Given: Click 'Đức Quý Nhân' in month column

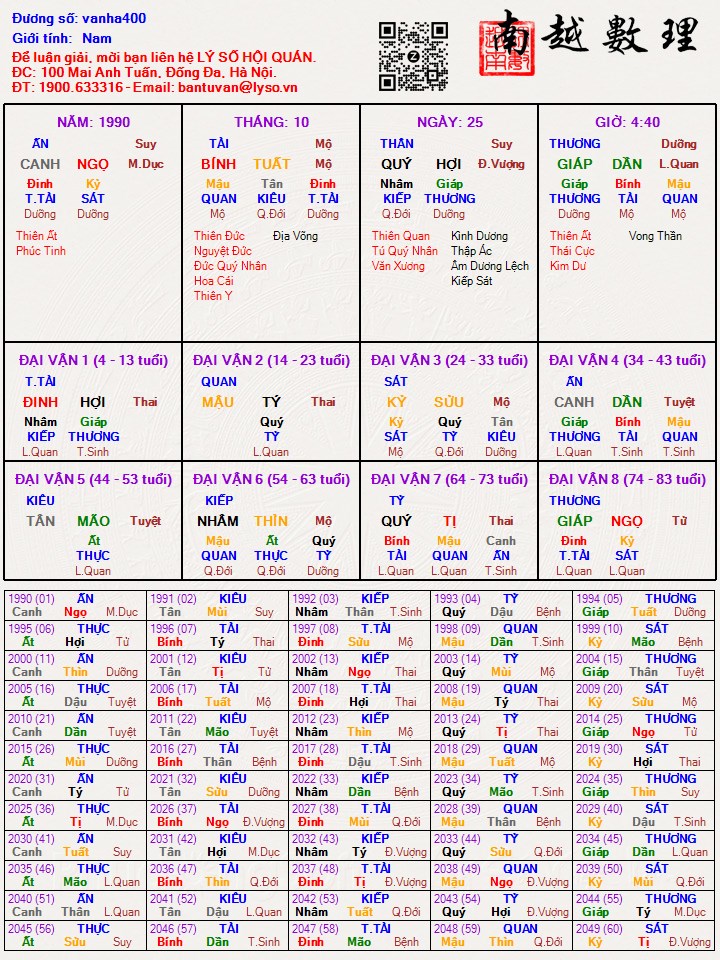Looking at the screenshot, I should tap(230, 266).
